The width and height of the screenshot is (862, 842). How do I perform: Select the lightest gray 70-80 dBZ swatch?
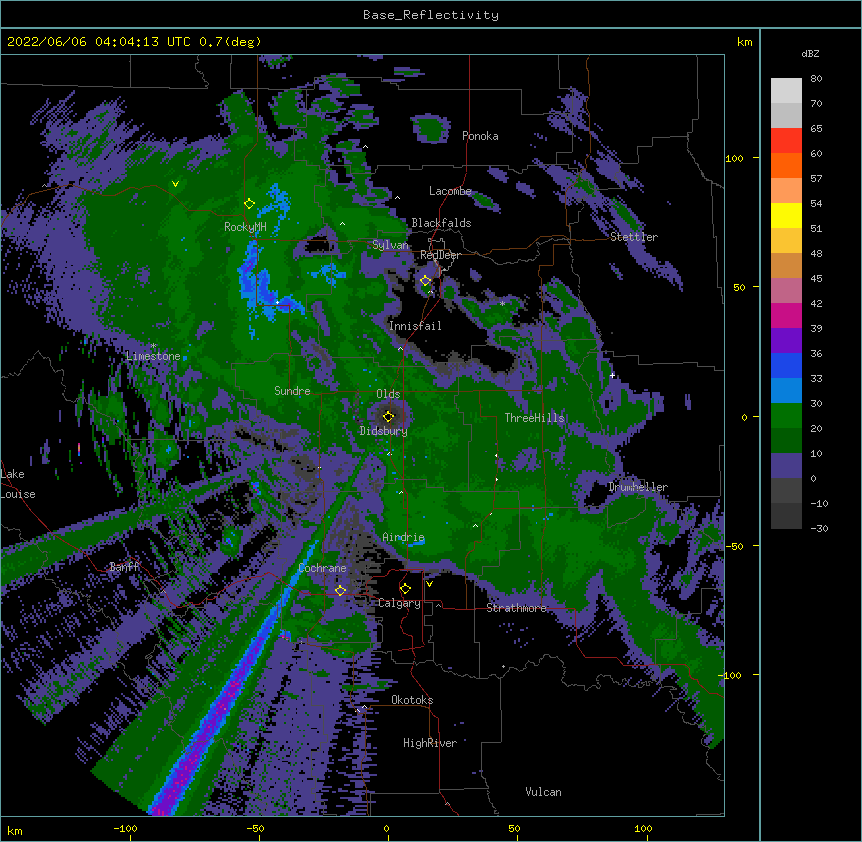(786, 91)
